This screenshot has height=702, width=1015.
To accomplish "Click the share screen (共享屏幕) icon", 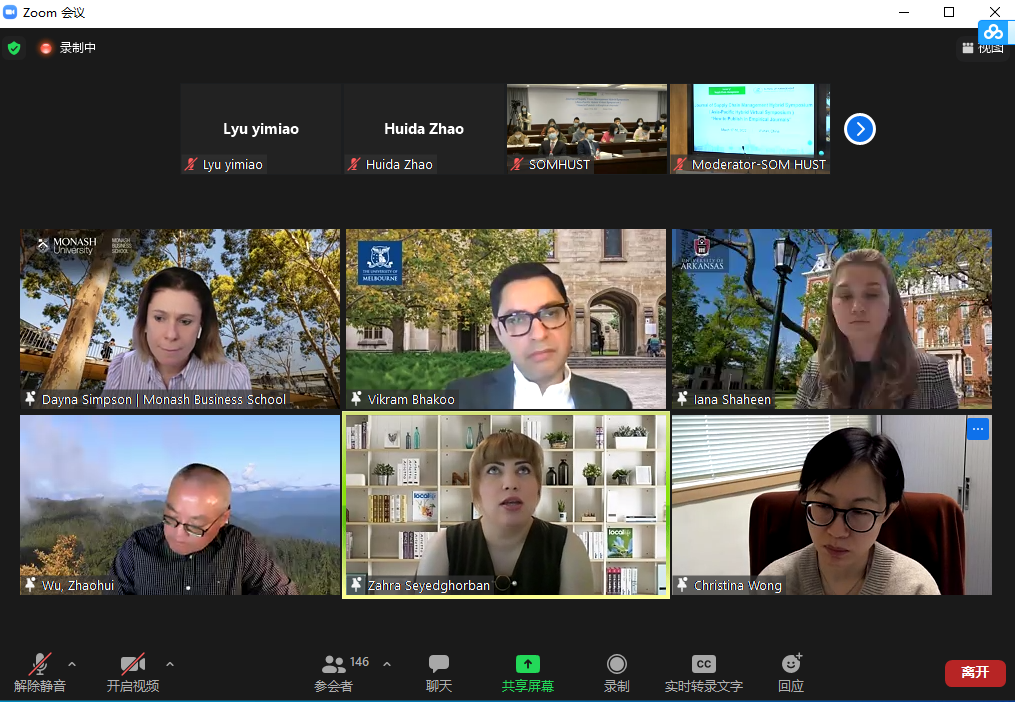I will click(x=528, y=665).
